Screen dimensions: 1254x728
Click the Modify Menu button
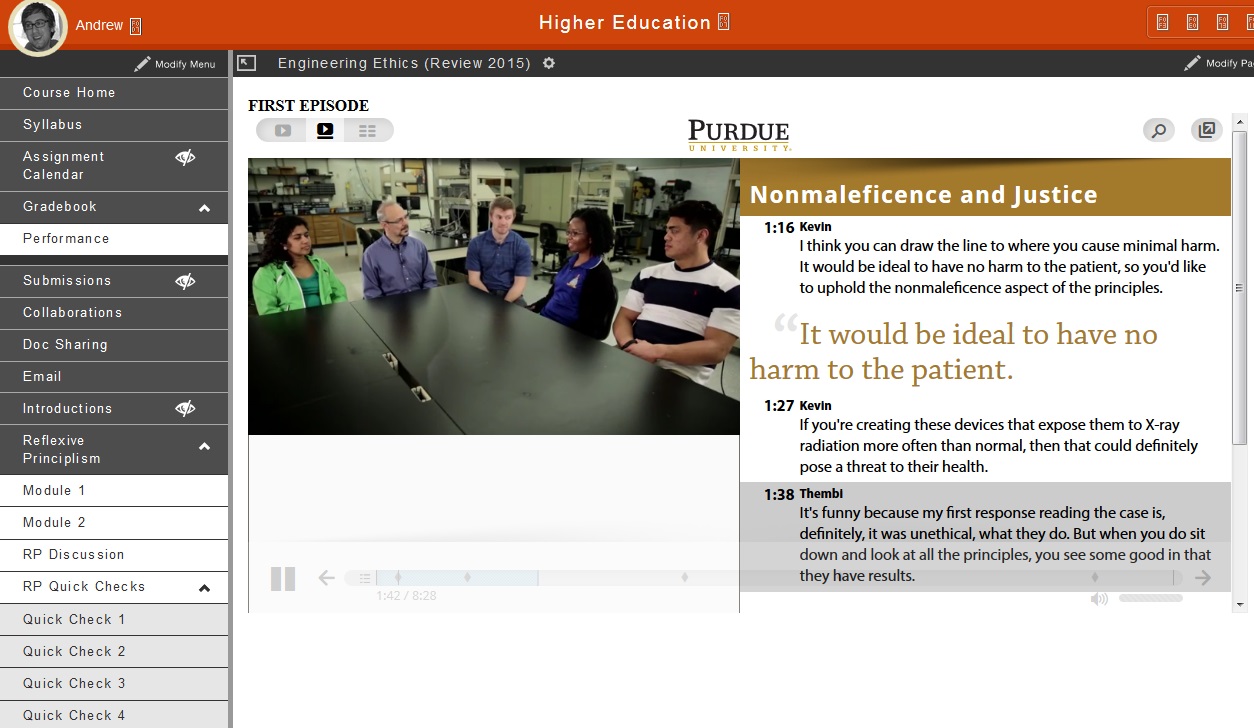tap(176, 64)
